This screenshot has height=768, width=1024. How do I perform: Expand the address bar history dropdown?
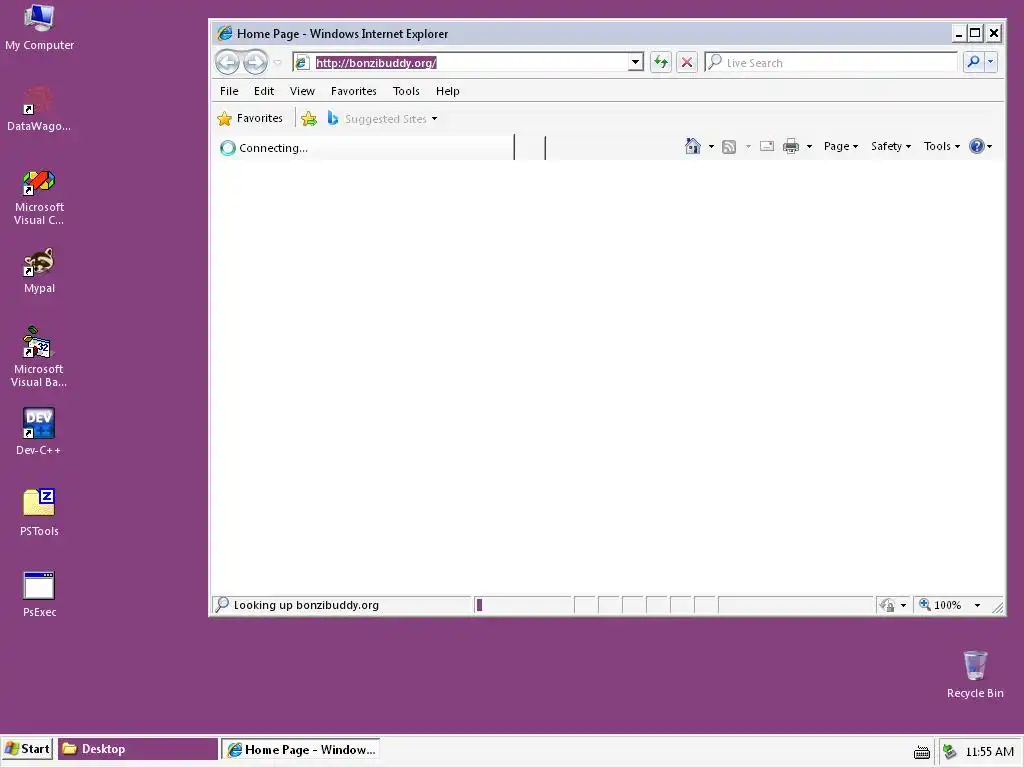[x=635, y=63]
